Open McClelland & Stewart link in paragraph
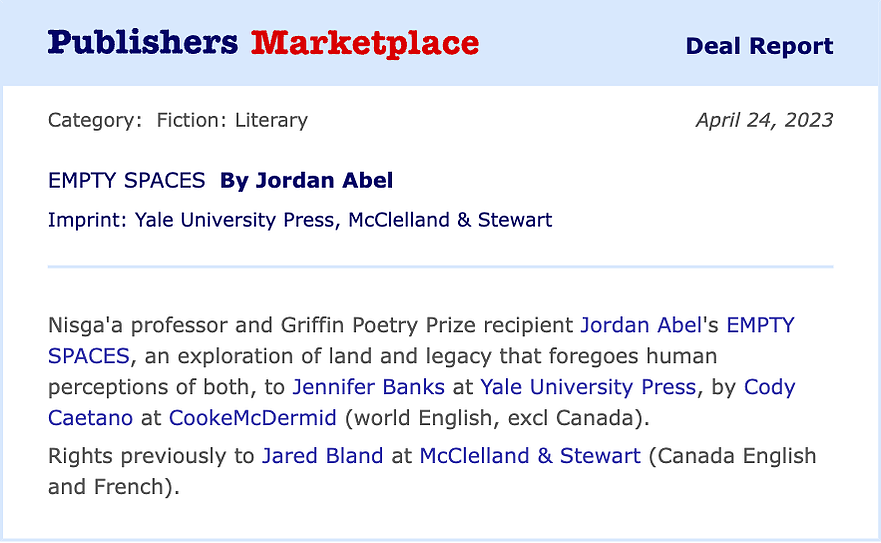The width and height of the screenshot is (881, 543). [530, 455]
